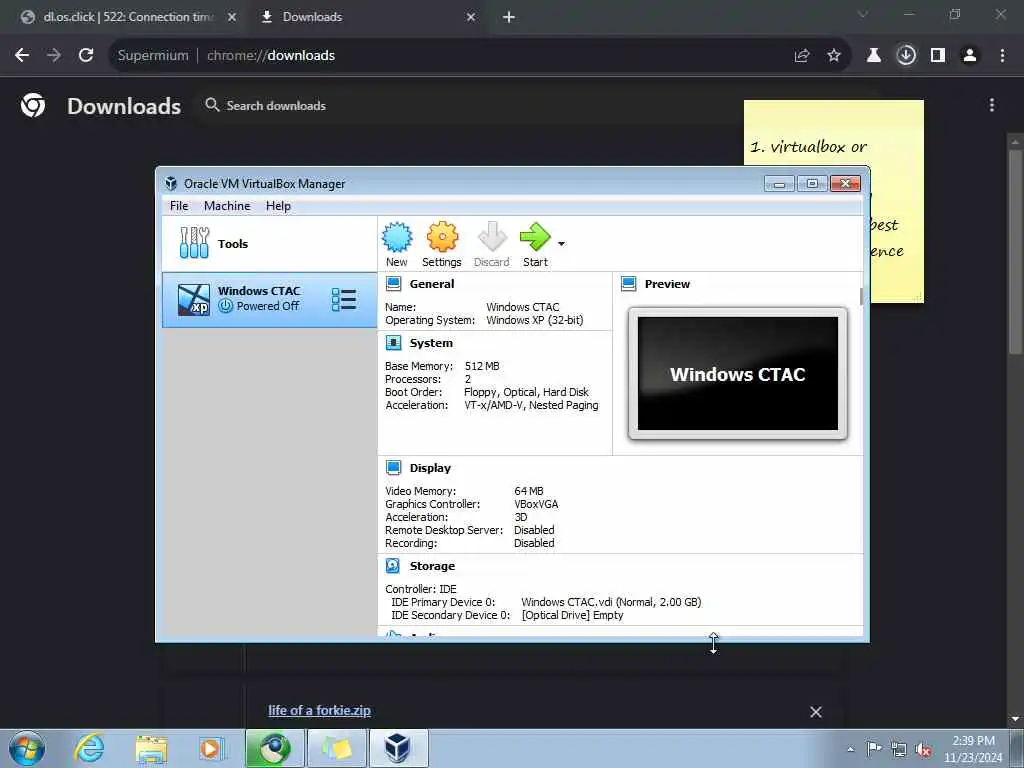1024x768 pixels.
Task: Click the Sticky Notes taskbar button
Action: pyautogui.click(x=336, y=748)
